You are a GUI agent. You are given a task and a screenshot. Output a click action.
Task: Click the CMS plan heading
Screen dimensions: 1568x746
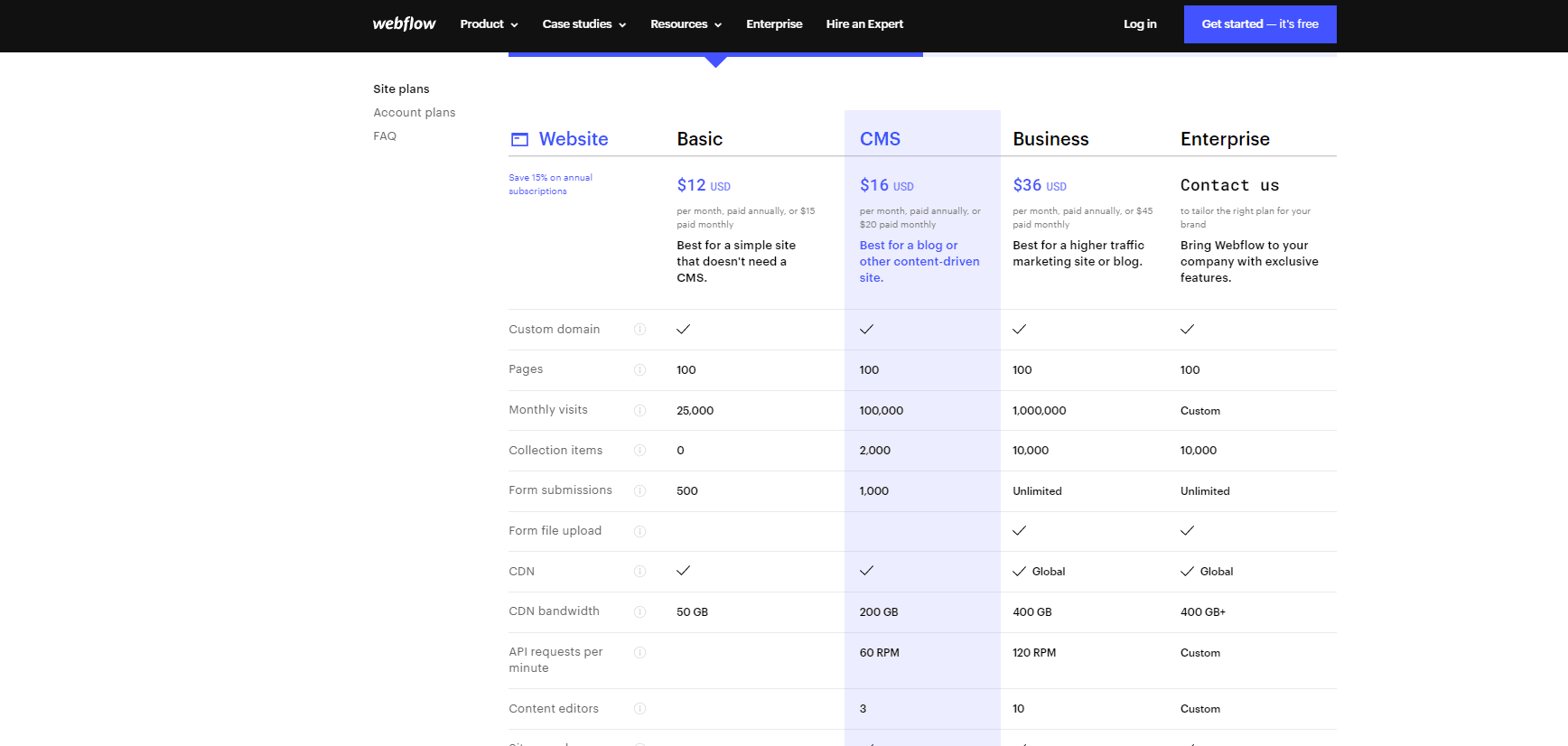pos(880,139)
